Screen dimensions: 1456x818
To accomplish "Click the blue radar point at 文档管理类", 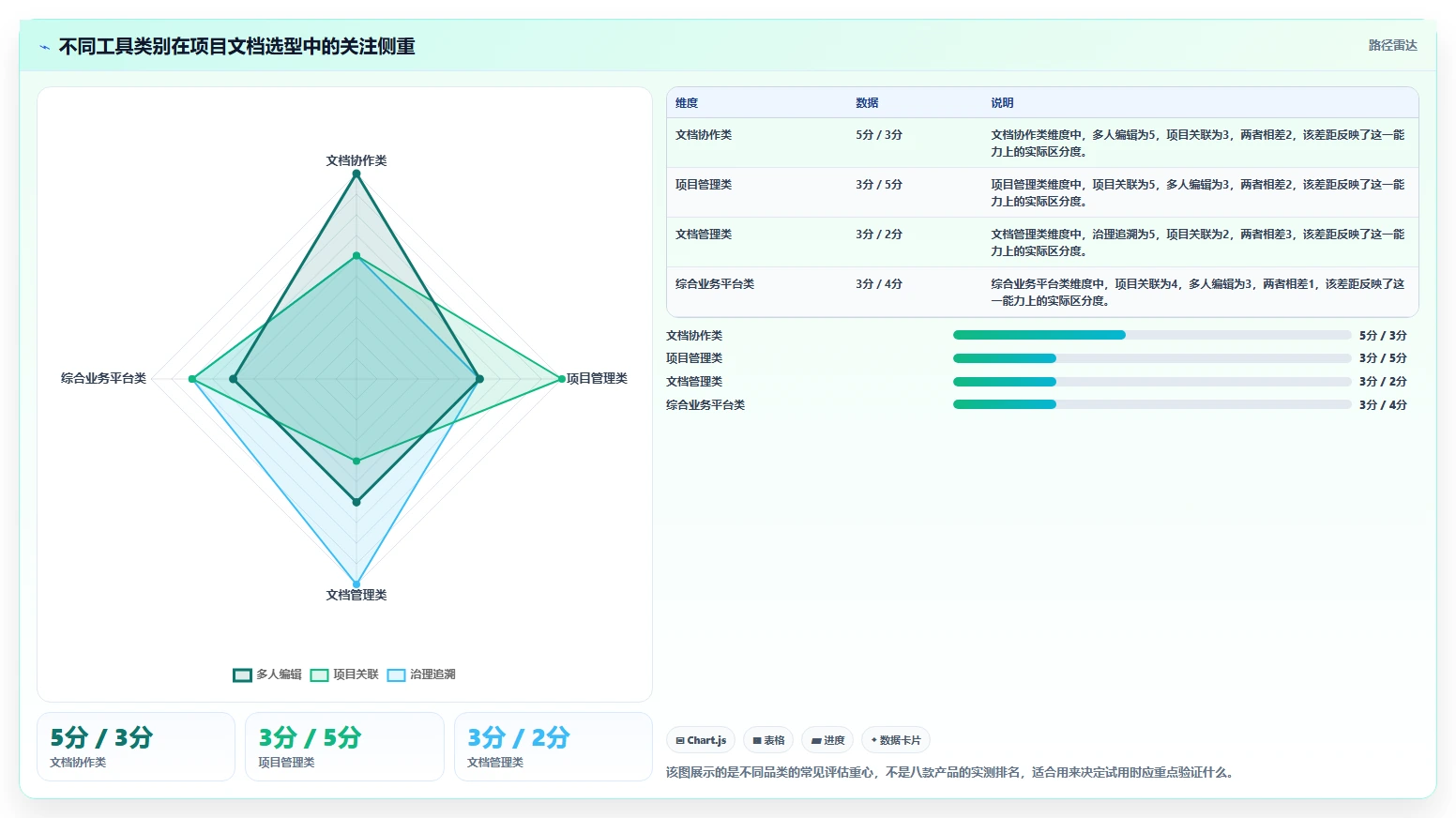I will click(x=356, y=584).
